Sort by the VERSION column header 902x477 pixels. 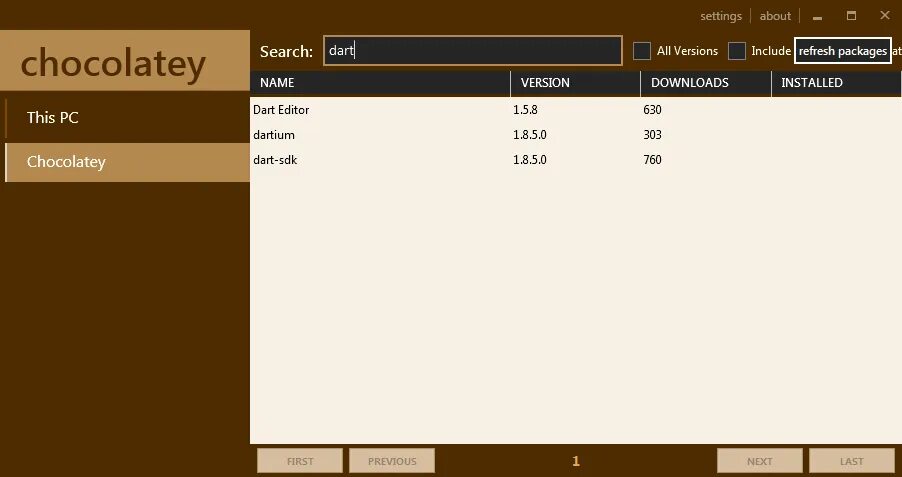(575, 83)
